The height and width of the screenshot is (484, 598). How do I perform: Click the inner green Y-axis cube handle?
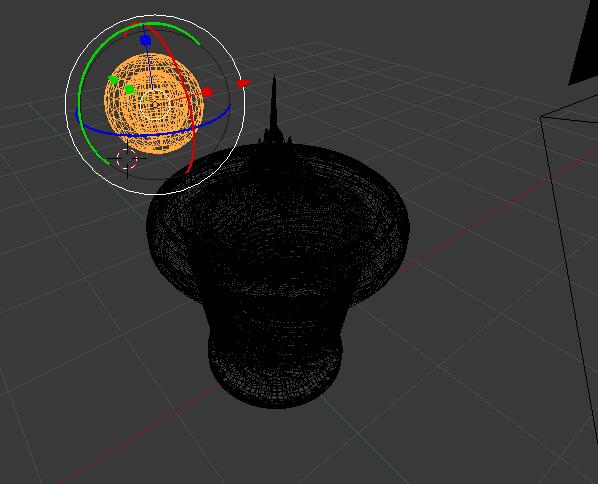click(x=130, y=90)
